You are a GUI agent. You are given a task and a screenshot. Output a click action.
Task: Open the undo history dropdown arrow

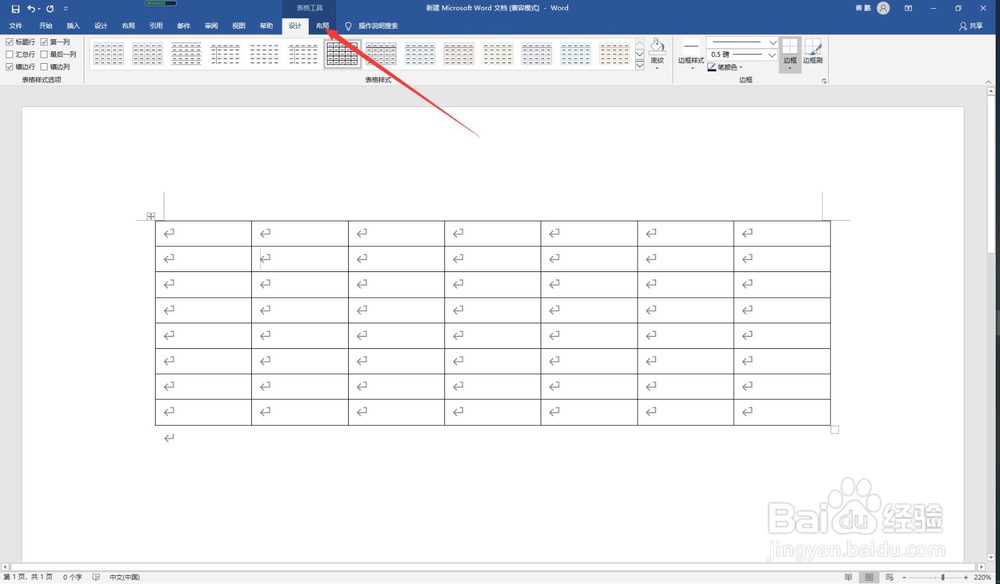39,9
